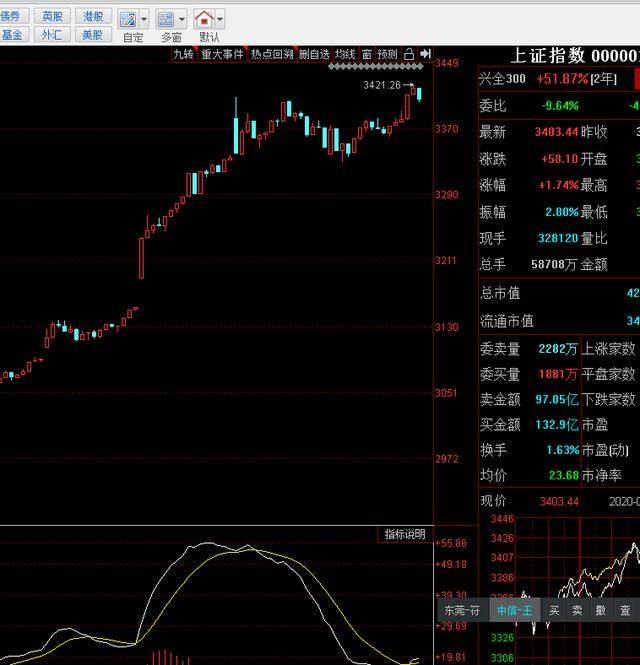Image resolution: width=640 pixels, height=665 pixels.
Task: Click the 总市值 label
Action: tap(500, 293)
